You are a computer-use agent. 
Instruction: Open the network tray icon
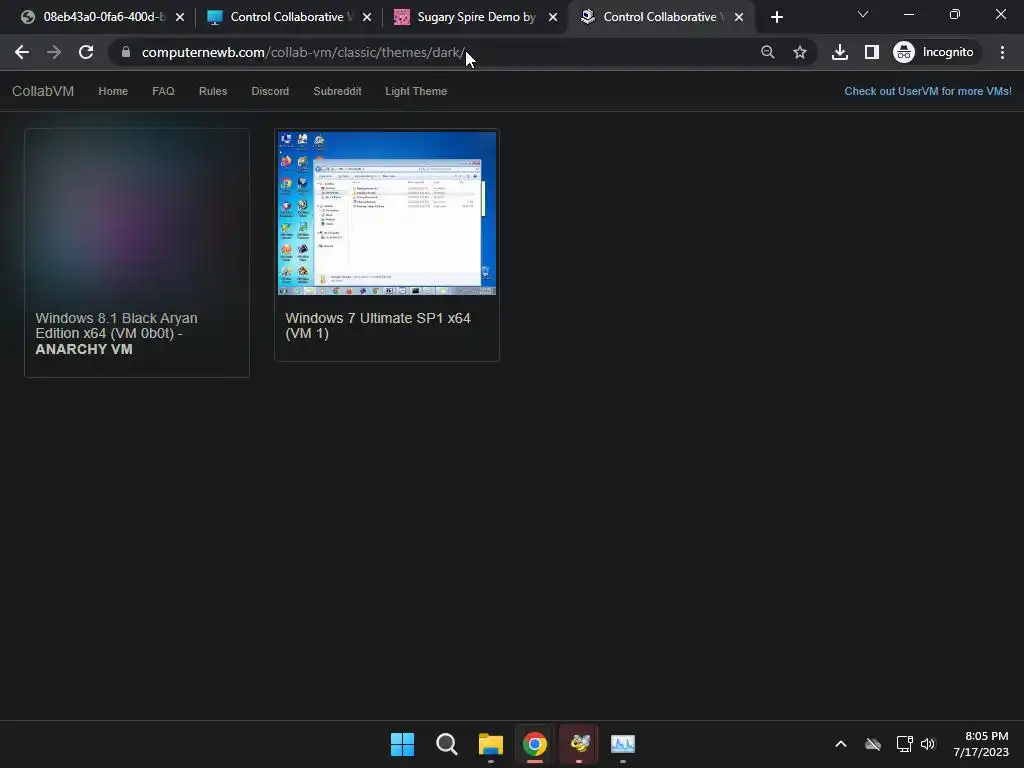904,744
